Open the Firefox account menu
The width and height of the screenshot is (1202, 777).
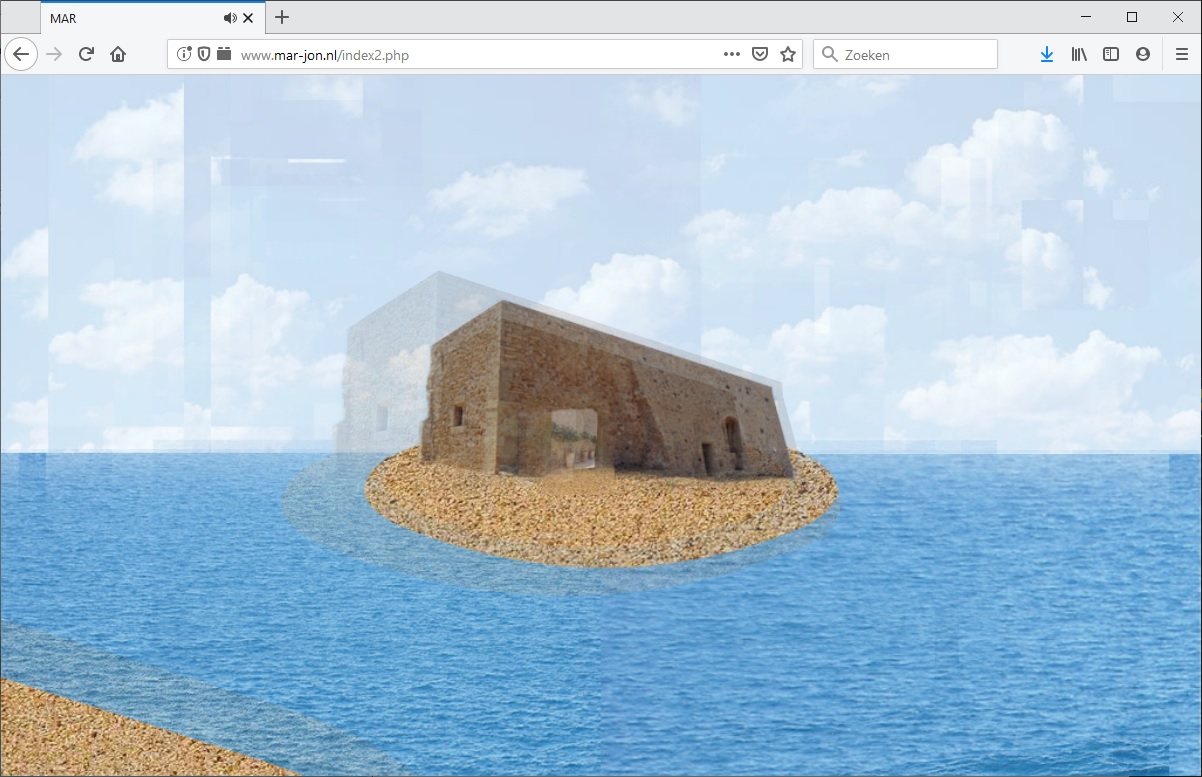1143,54
